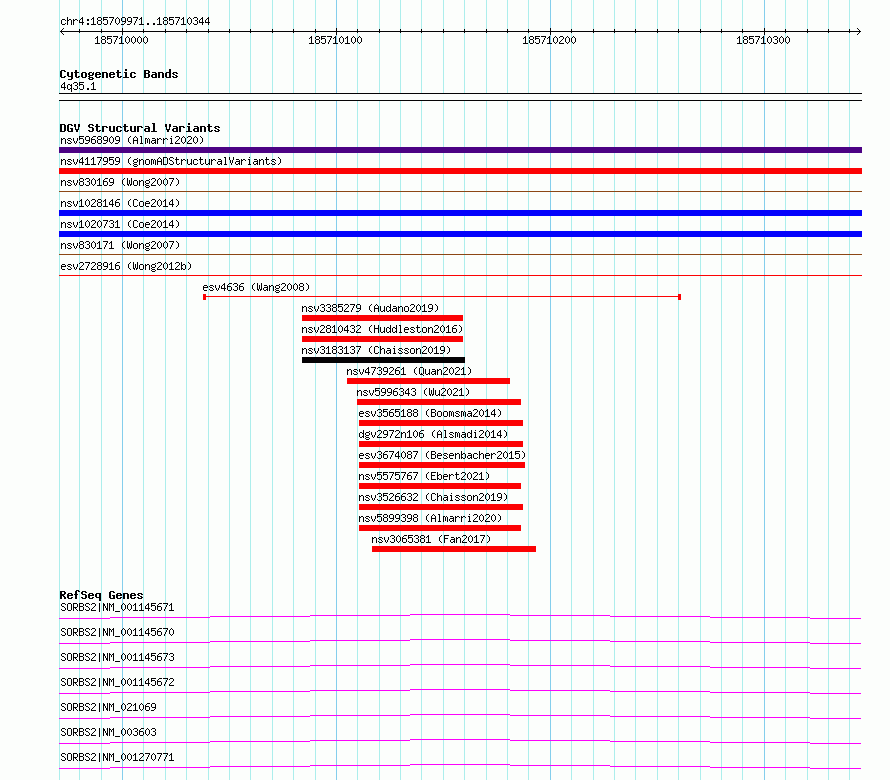This screenshot has height=780, width=890.
Task: Select the RefSeq Genes track title
Action: [101, 595]
